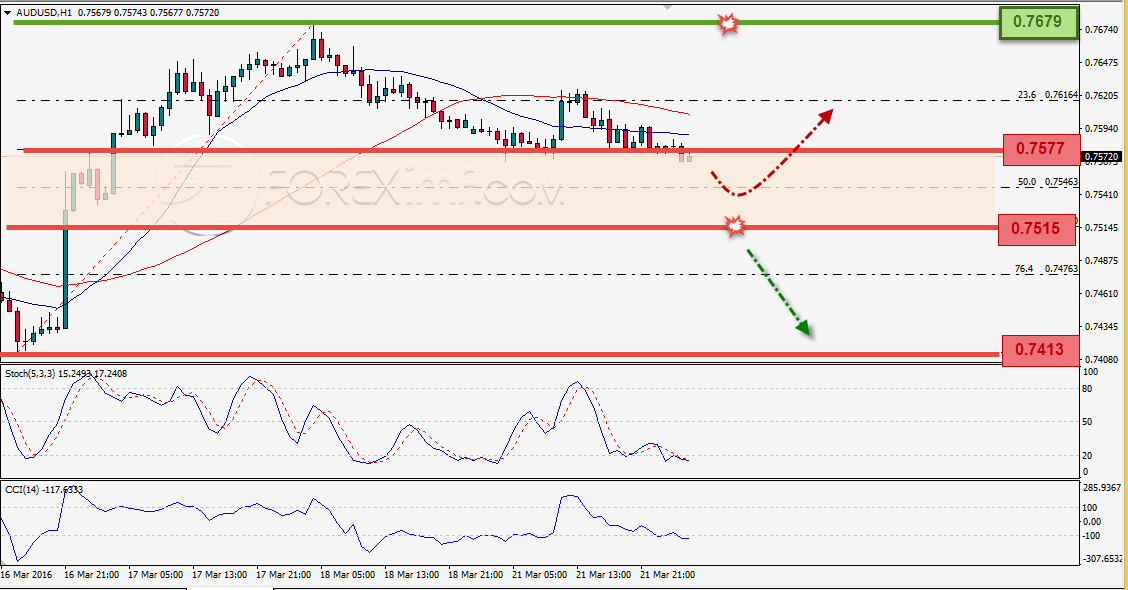This screenshot has width=1128, height=590.
Task: Click the 16 Mar 21:00 time label
Action: (x=92, y=575)
